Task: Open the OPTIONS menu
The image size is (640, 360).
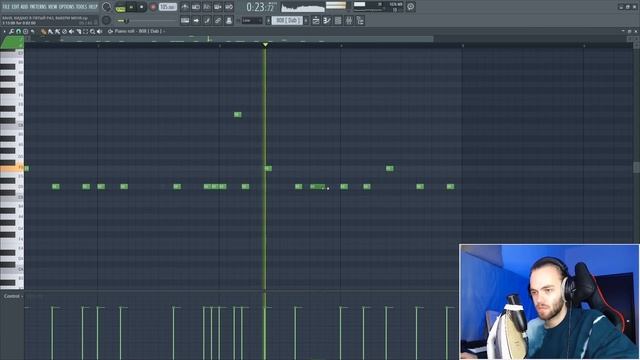Action: pos(67,7)
